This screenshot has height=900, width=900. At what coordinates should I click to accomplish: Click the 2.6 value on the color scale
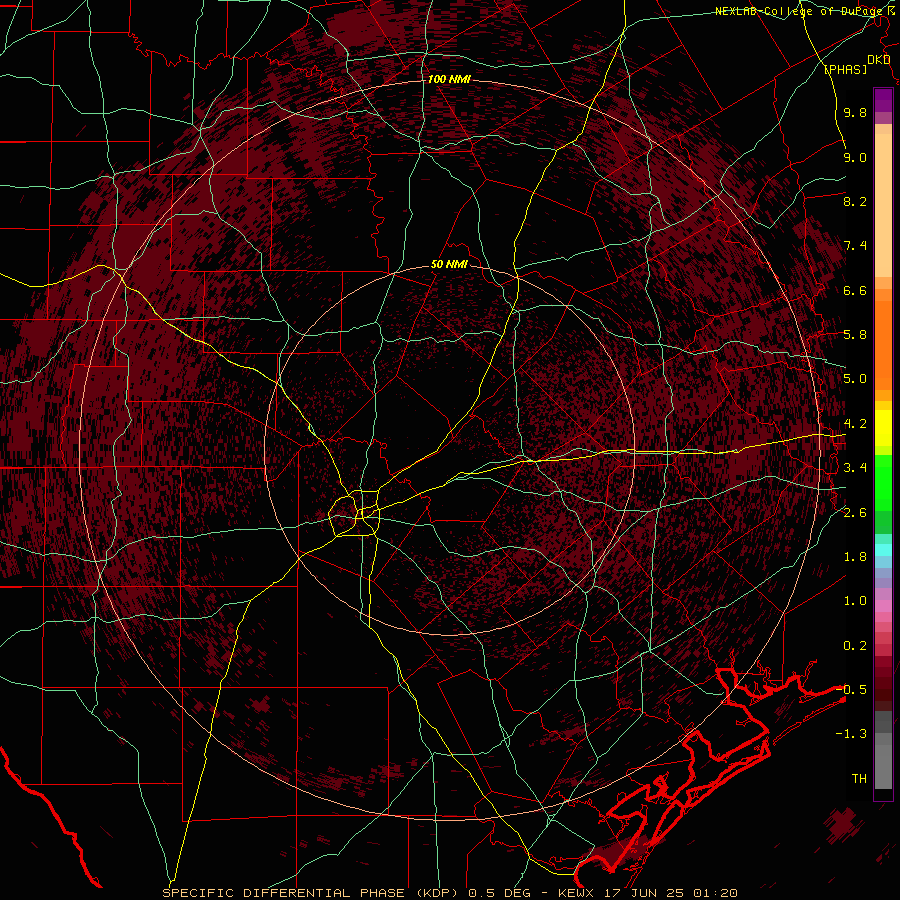point(855,513)
